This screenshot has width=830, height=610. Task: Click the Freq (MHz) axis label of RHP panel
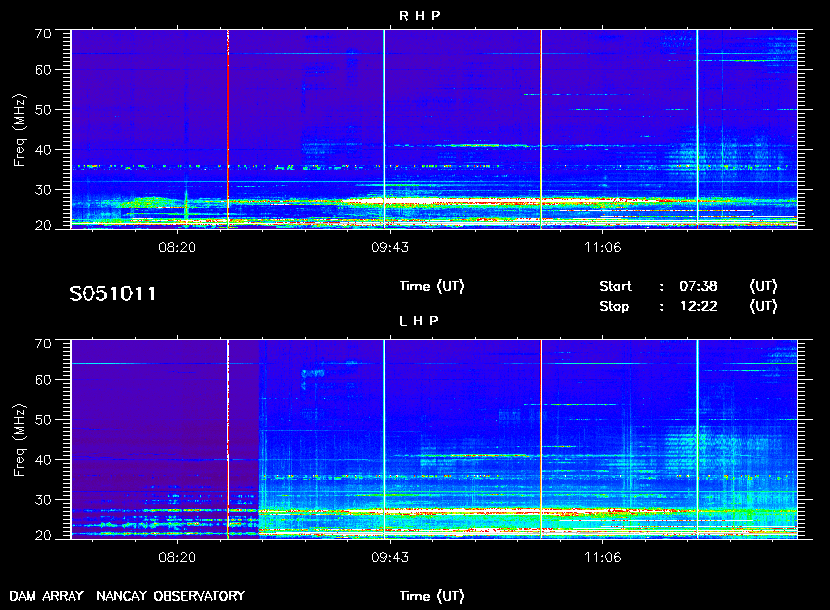pyautogui.click(x=20, y=131)
